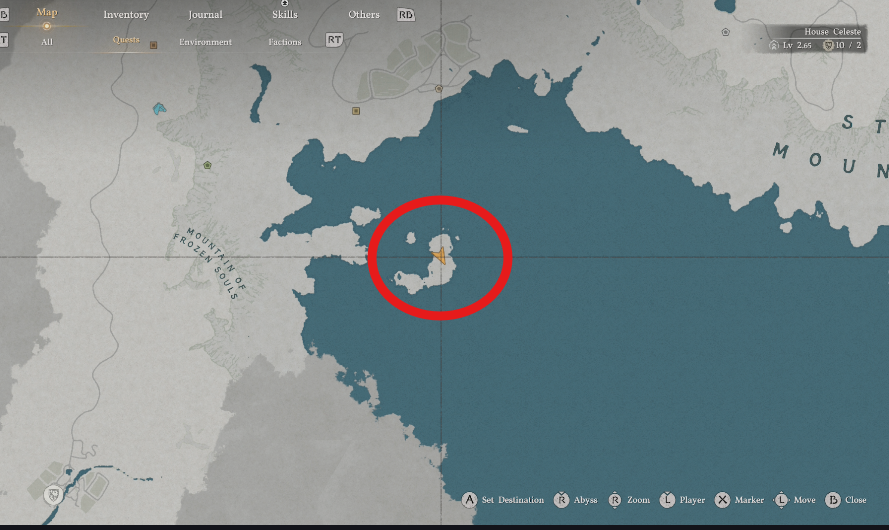
Task: Select the circular marker near the northern town
Action: pyautogui.click(x=439, y=89)
